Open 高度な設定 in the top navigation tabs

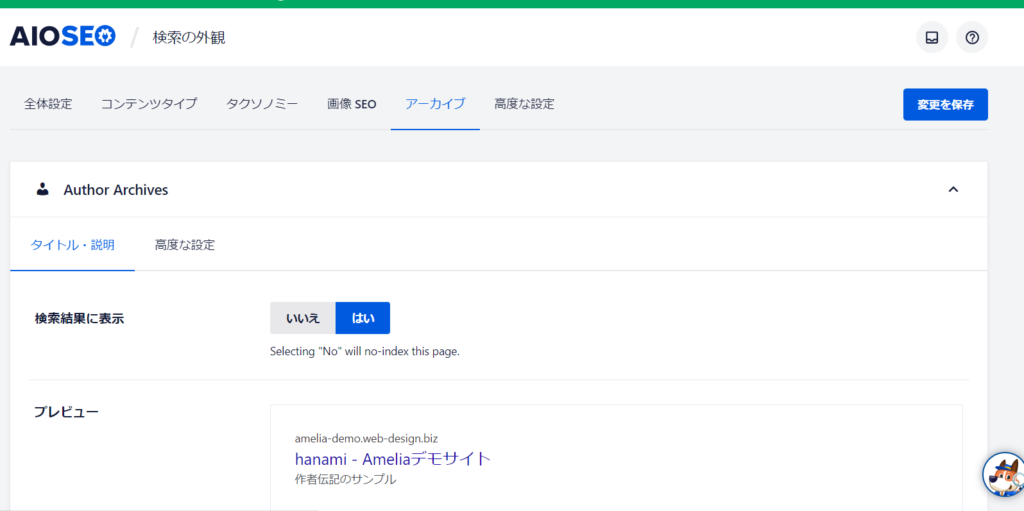[524, 104]
